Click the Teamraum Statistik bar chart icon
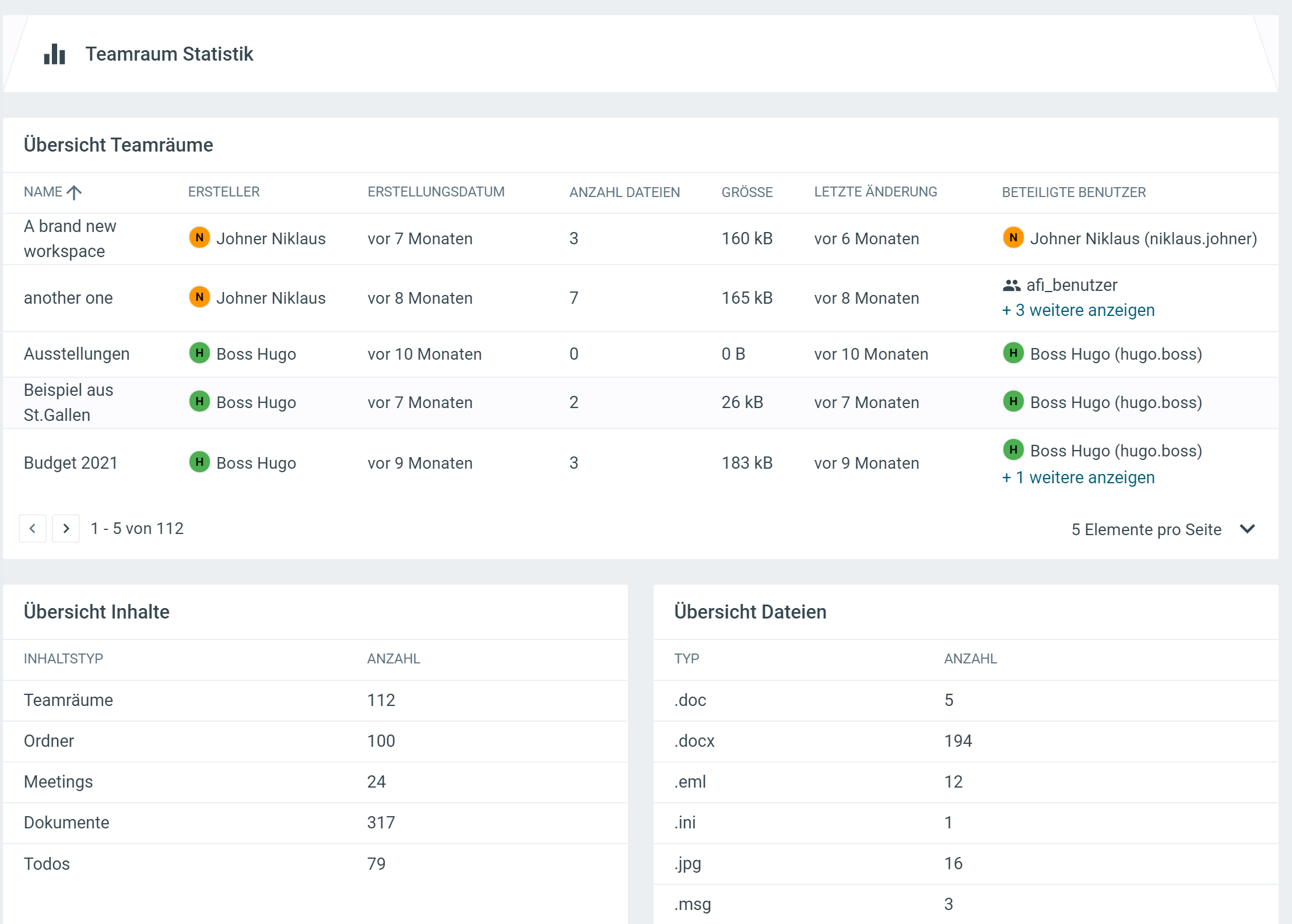This screenshot has width=1292, height=924. click(x=55, y=54)
